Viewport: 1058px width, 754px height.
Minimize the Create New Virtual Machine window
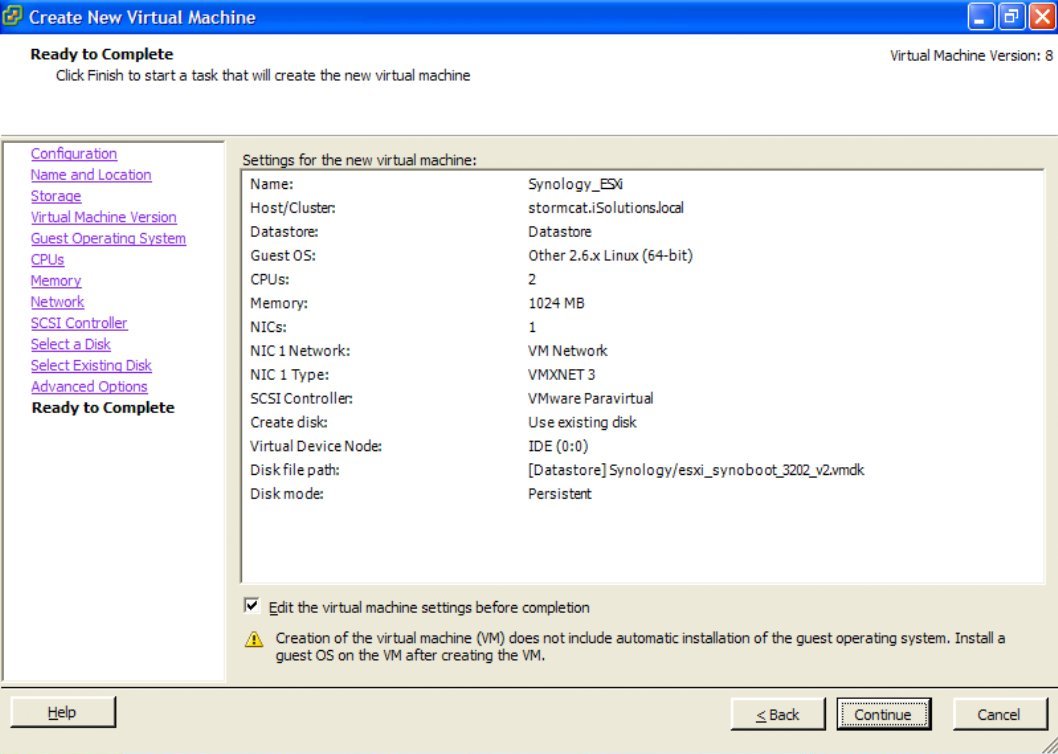pos(980,17)
